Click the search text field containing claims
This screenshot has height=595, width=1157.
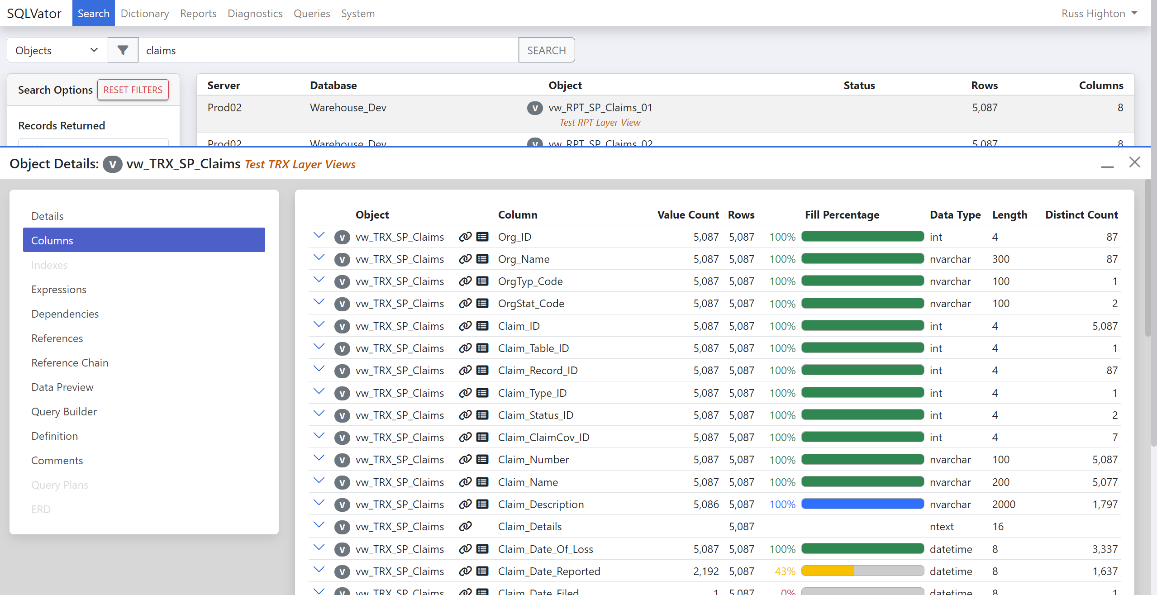(328, 50)
